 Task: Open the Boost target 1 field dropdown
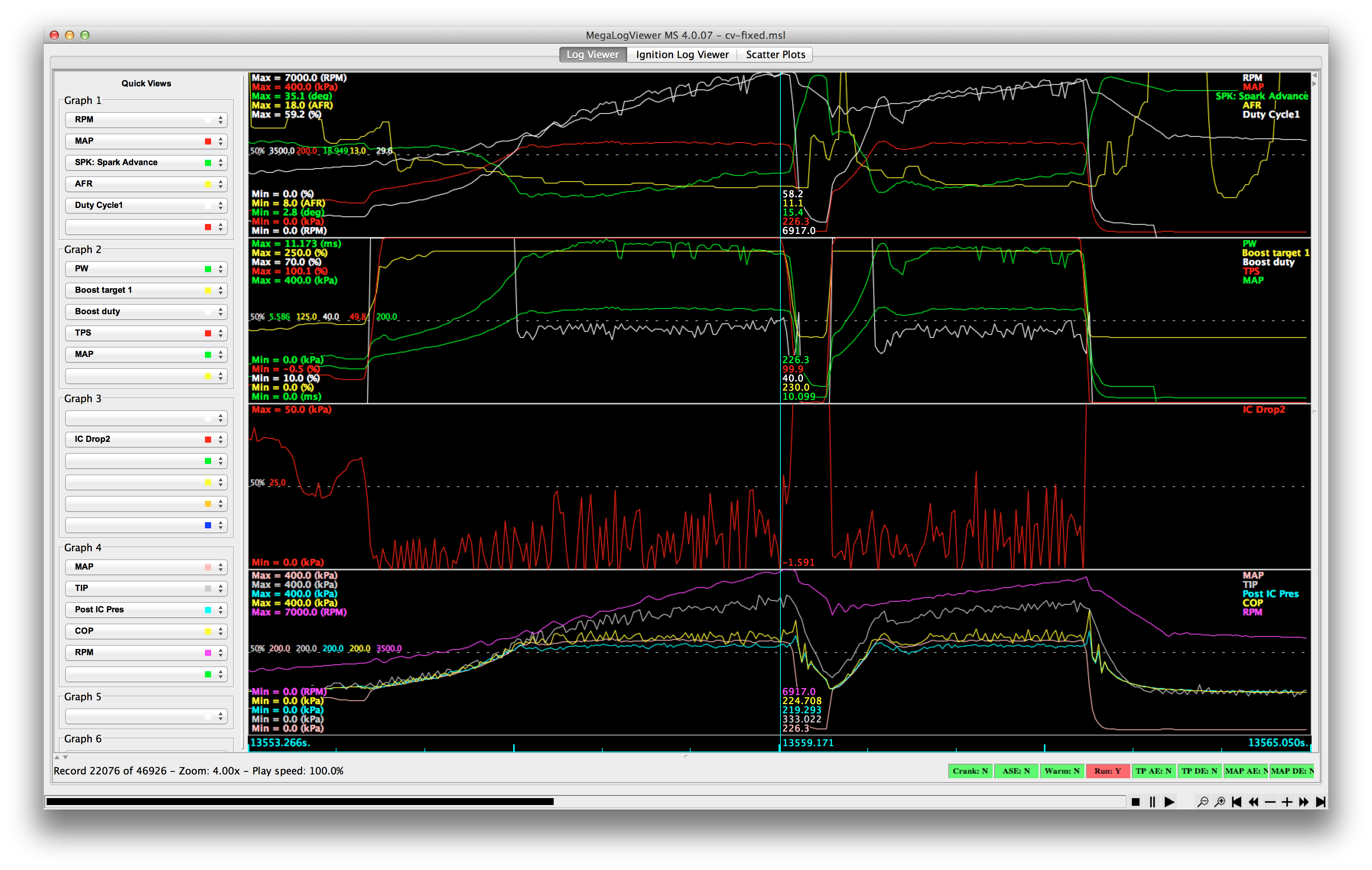pyautogui.click(x=146, y=290)
